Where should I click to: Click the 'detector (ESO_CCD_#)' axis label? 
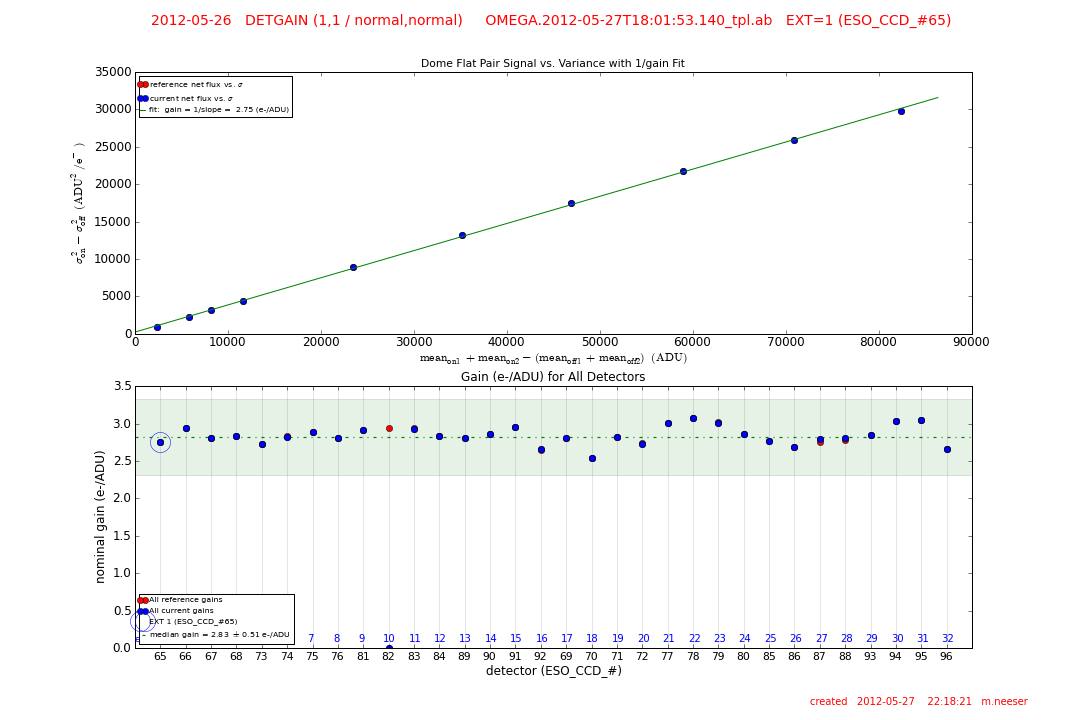[x=553, y=671]
